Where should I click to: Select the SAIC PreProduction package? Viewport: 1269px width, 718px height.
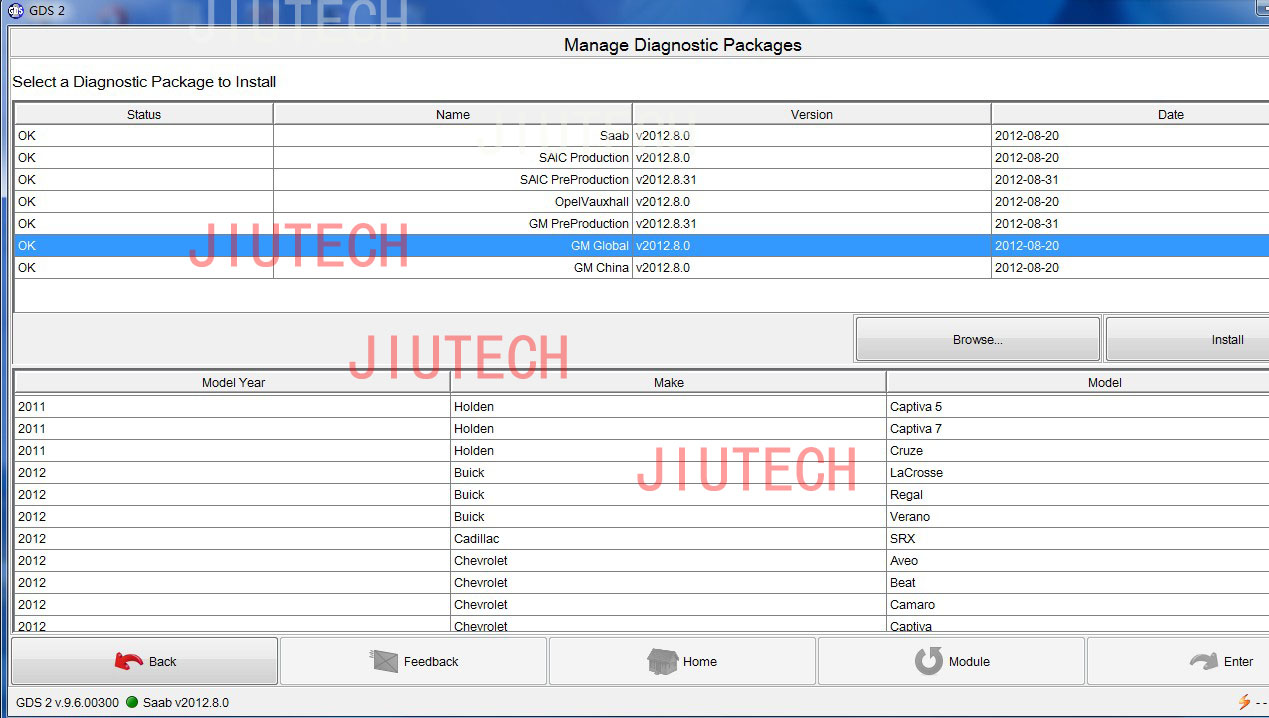click(641, 179)
